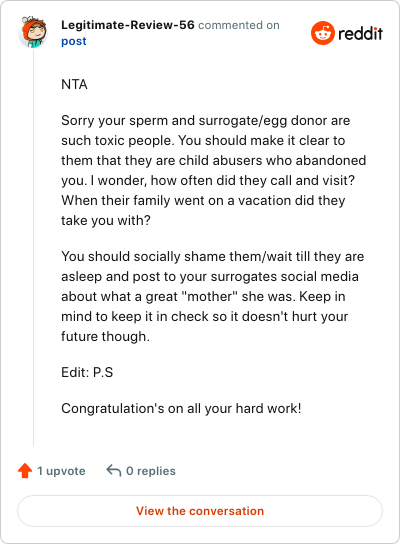Open the commenter's Snoo avatar
Screen dimensions: 400x544
33,32
